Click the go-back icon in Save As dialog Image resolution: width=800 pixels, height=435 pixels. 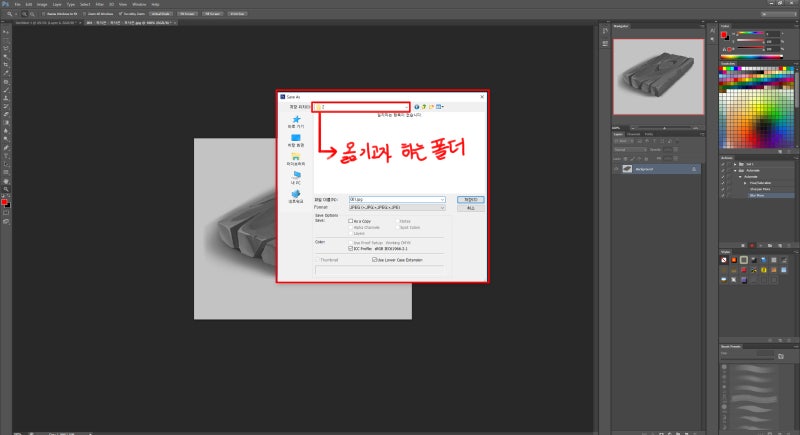(x=417, y=107)
